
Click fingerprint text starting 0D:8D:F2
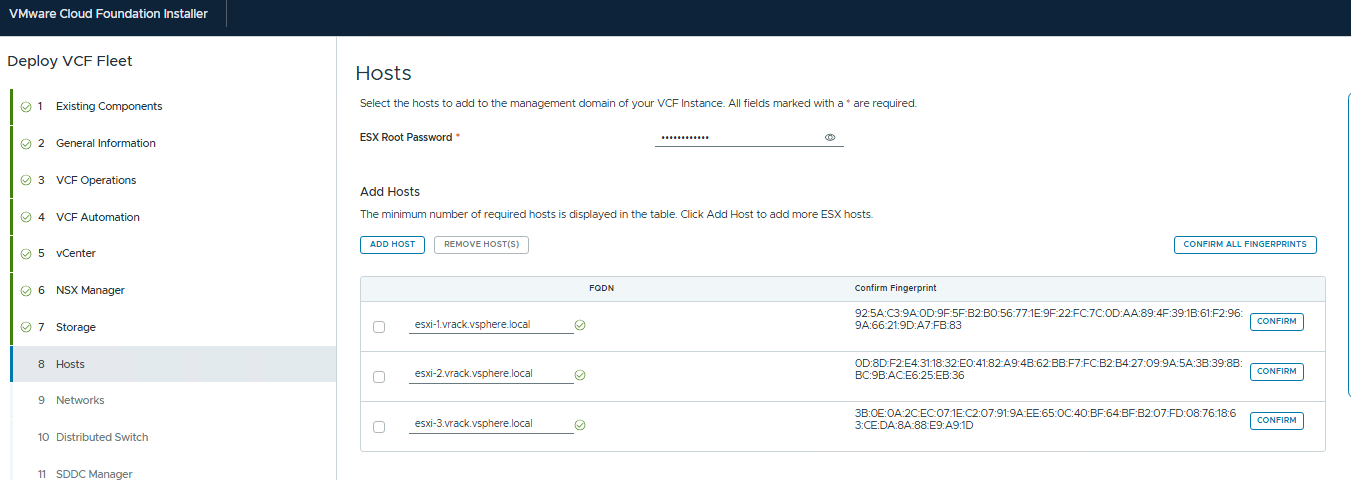(x=1048, y=369)
